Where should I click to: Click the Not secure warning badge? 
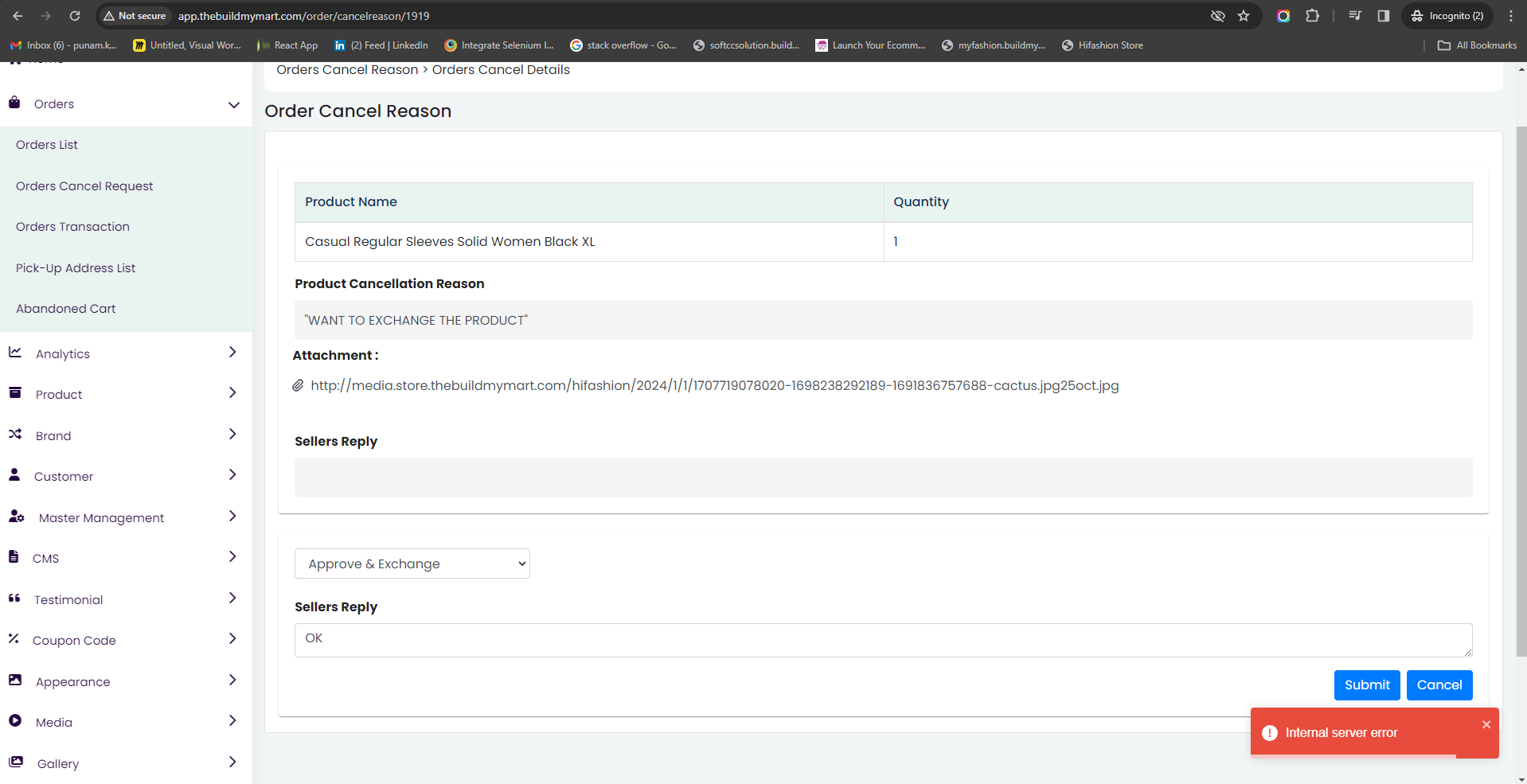[x=135, y=16]
